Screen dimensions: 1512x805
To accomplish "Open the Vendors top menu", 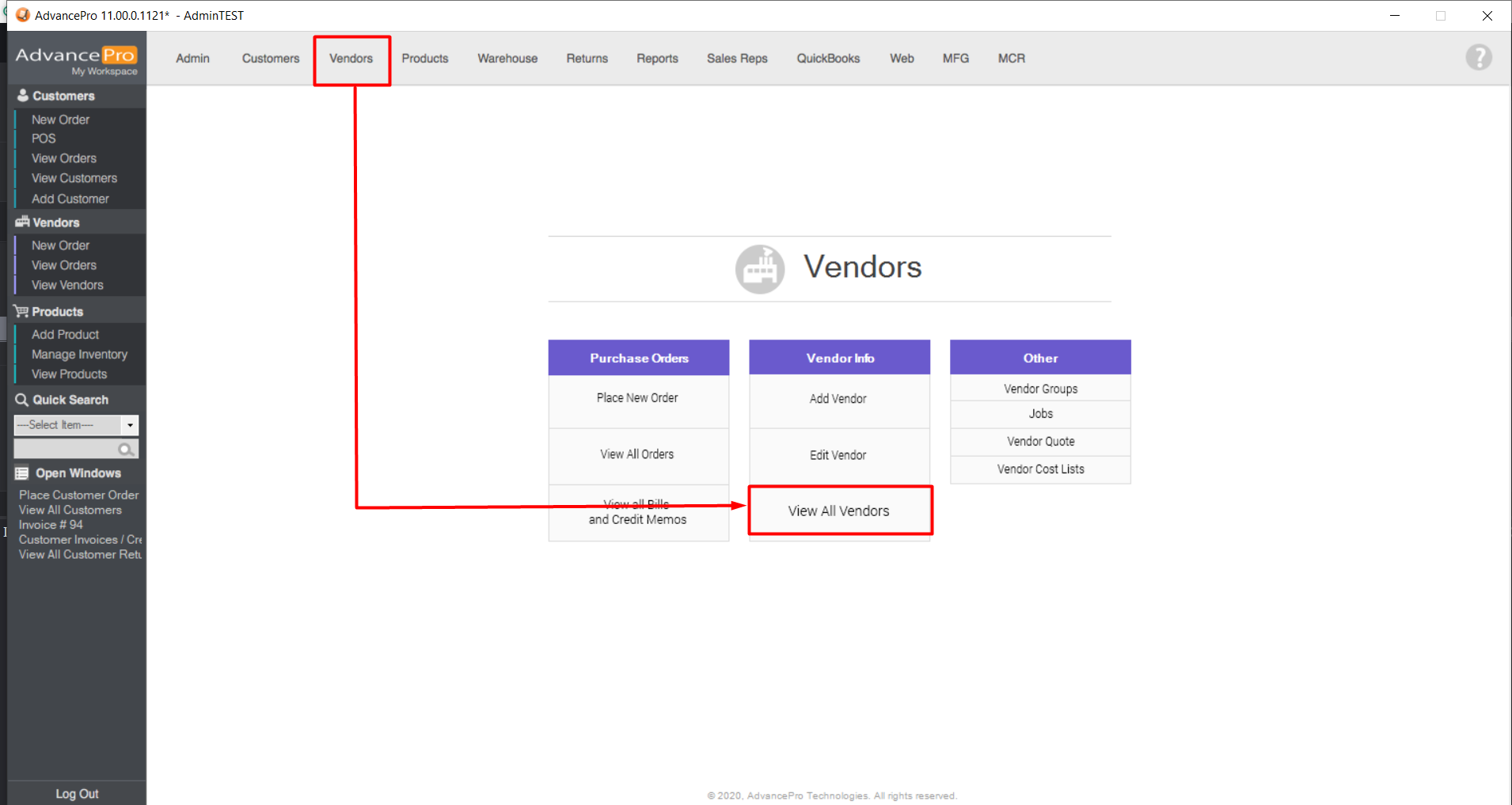I will tap(351, 59).
